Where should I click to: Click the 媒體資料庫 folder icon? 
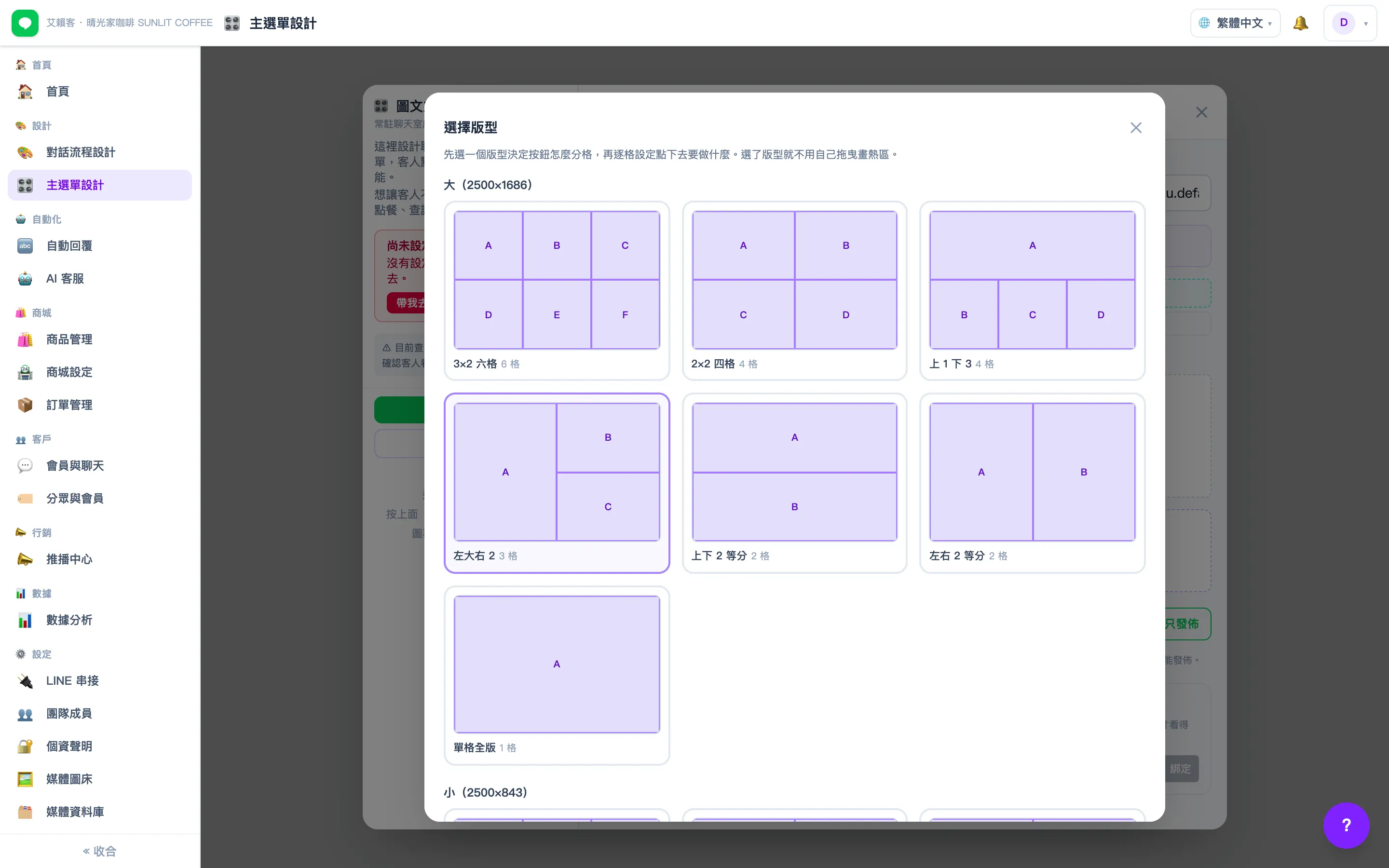(x=25, y=813)
